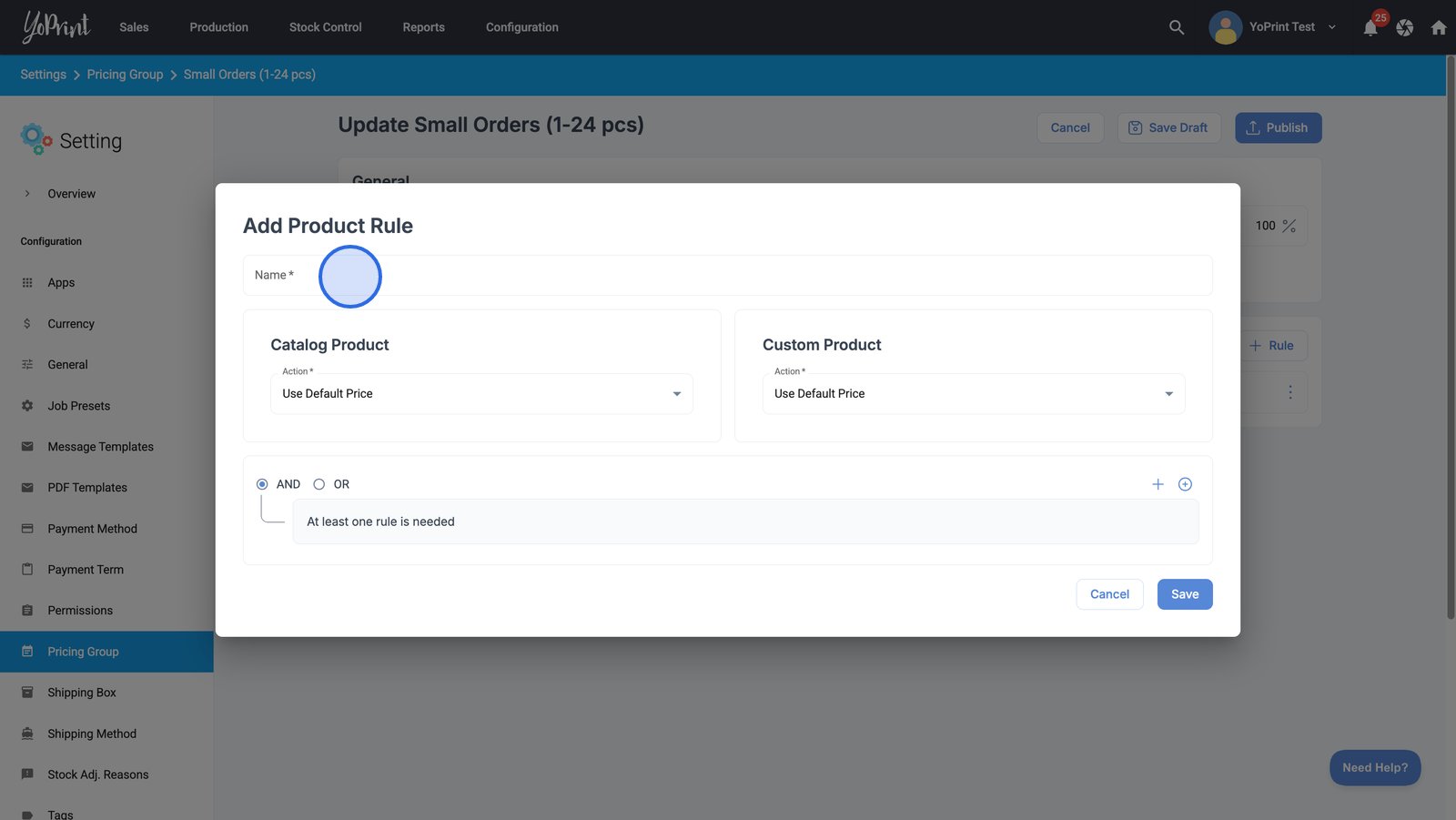Click the circled plus add group icon

[x=1185, y=484]
